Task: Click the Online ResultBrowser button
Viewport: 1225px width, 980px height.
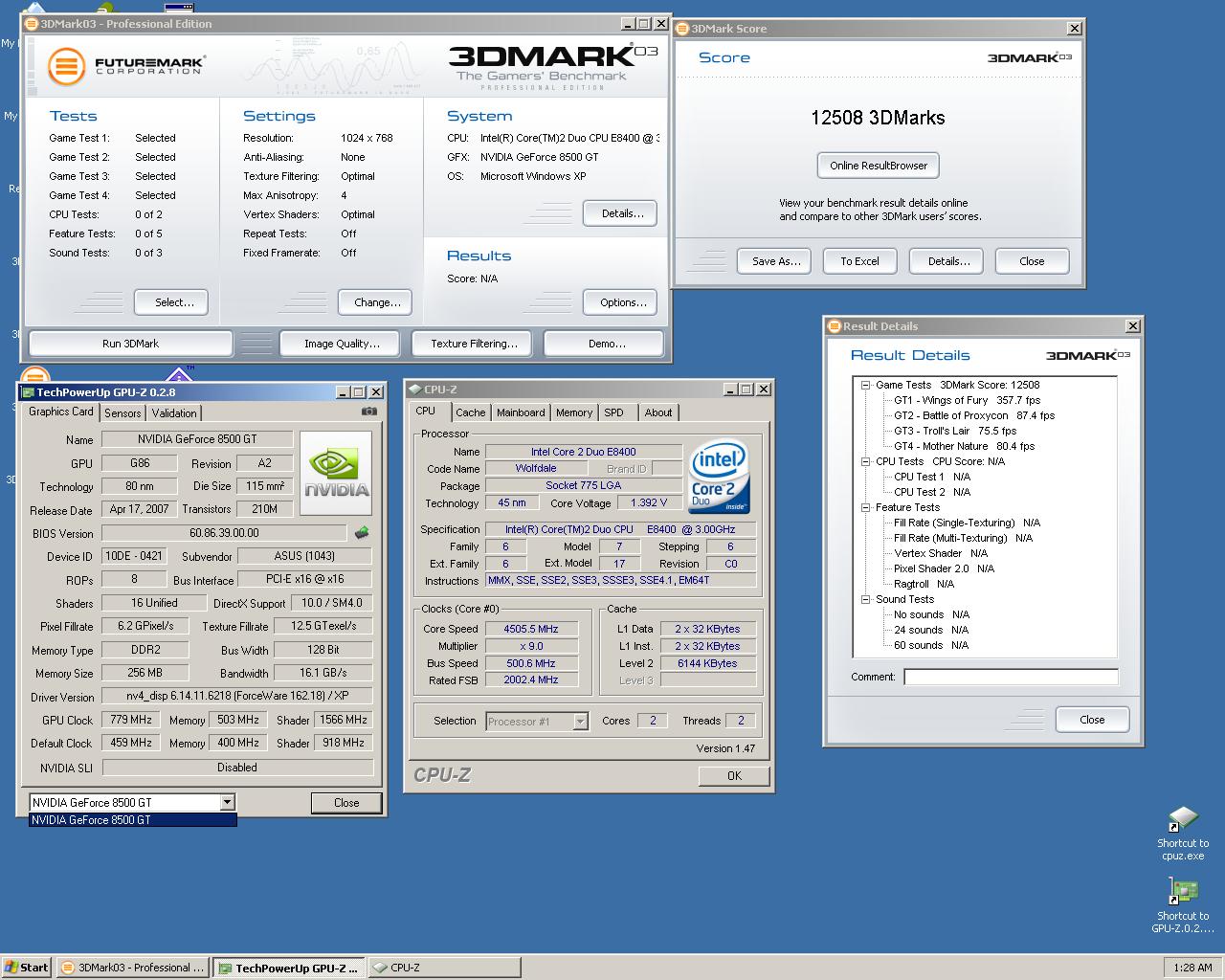Action: point(879,166)
